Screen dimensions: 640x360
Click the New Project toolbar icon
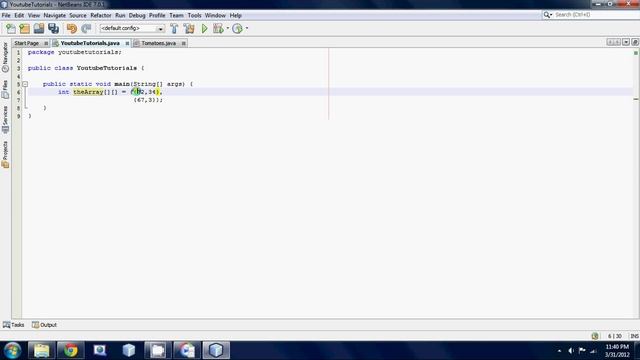click(24, 29)
